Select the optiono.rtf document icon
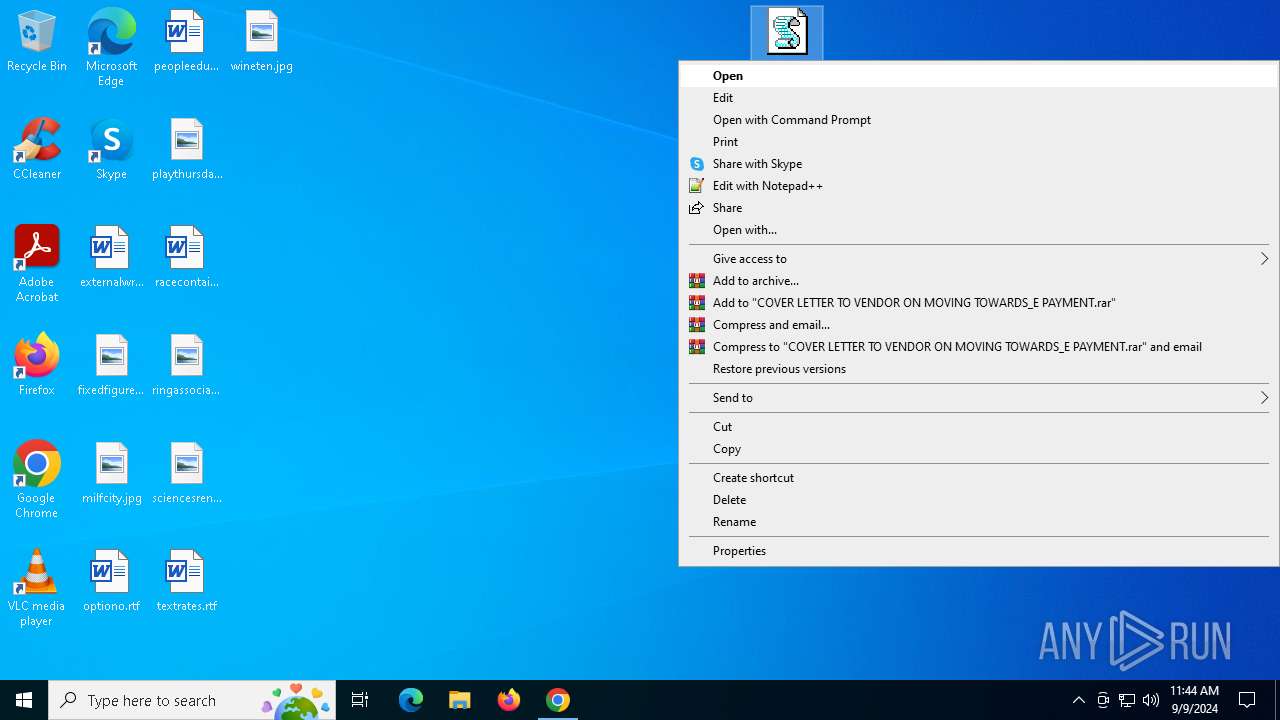Viewport: 1280px width, 720px height. [111, 582]
